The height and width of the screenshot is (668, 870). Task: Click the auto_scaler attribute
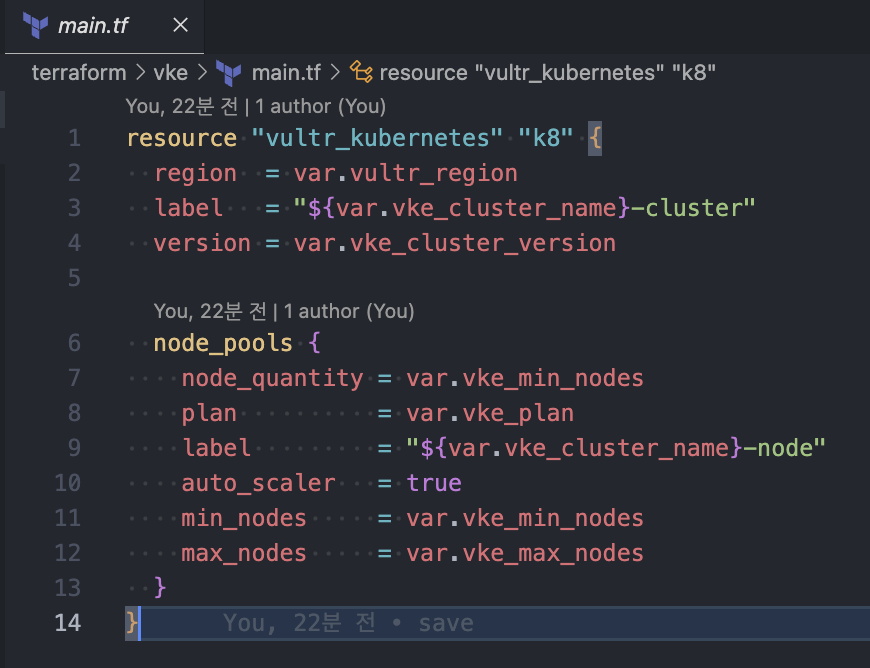click(259, 483)
